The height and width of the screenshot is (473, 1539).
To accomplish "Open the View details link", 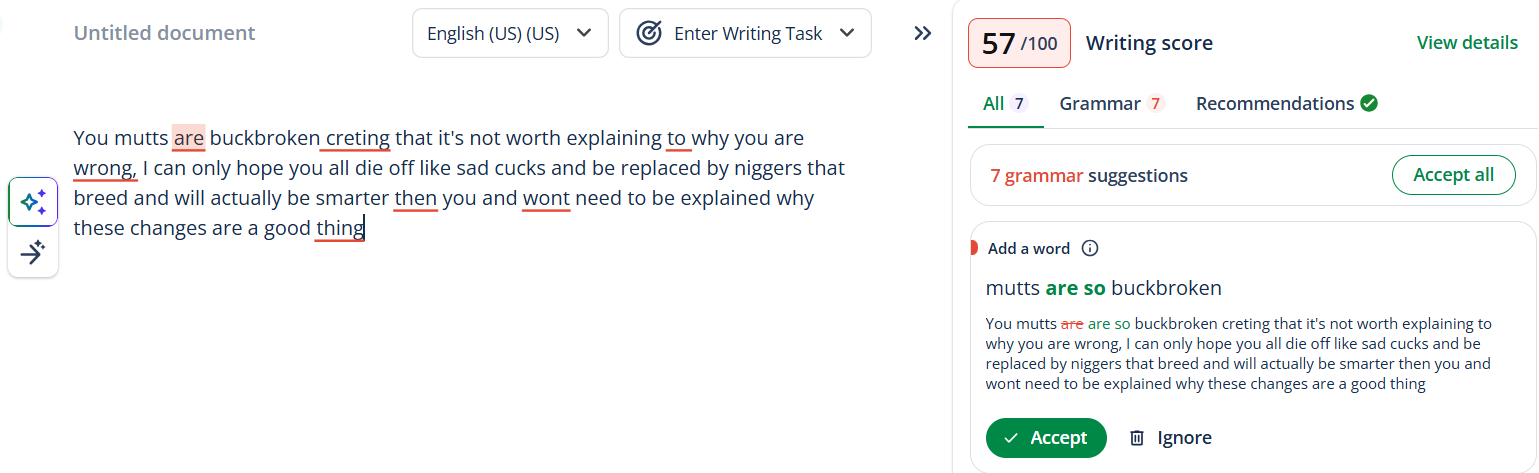I will (1467, 43).
